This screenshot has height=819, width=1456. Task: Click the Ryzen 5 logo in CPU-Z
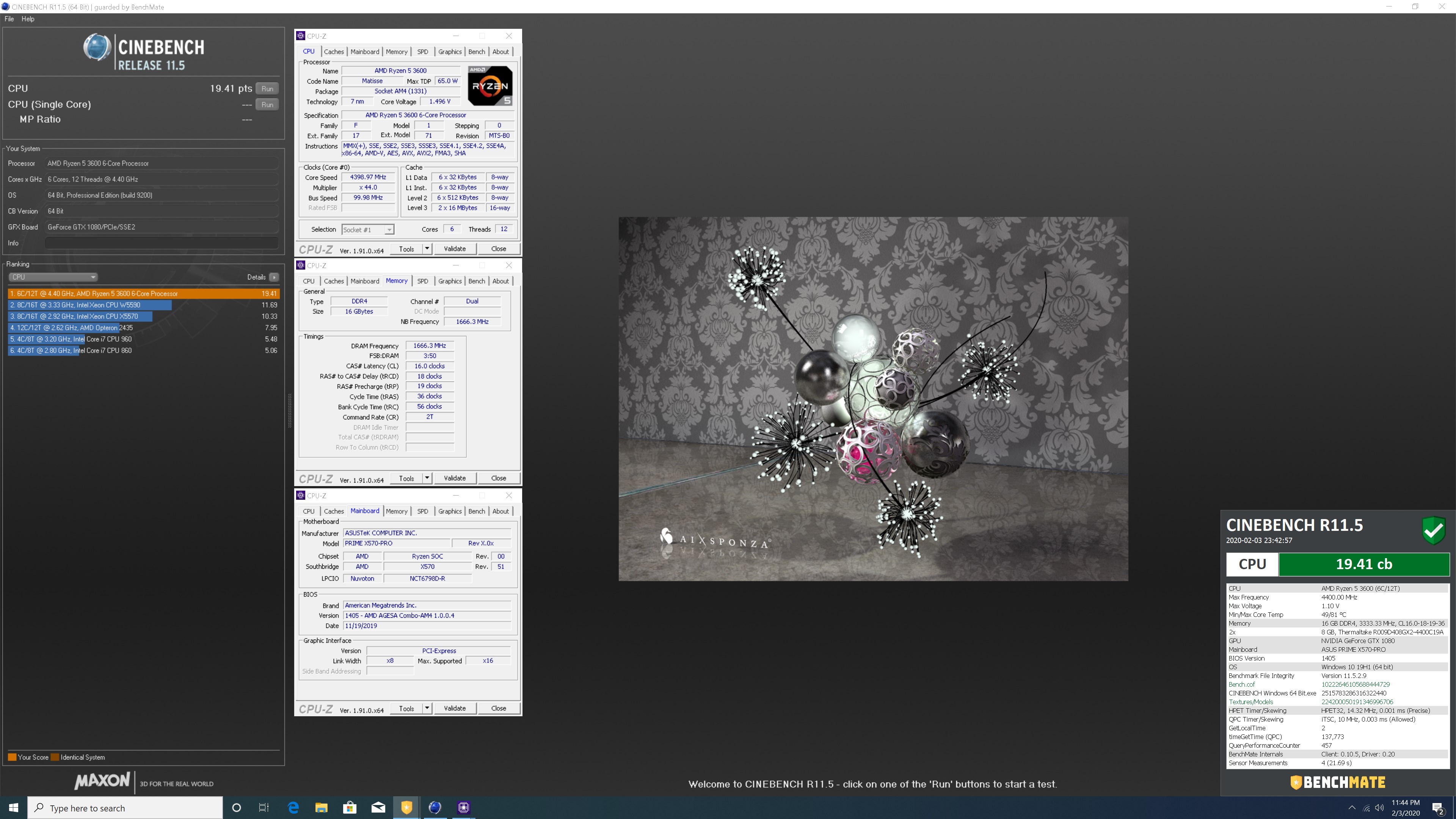490,86
